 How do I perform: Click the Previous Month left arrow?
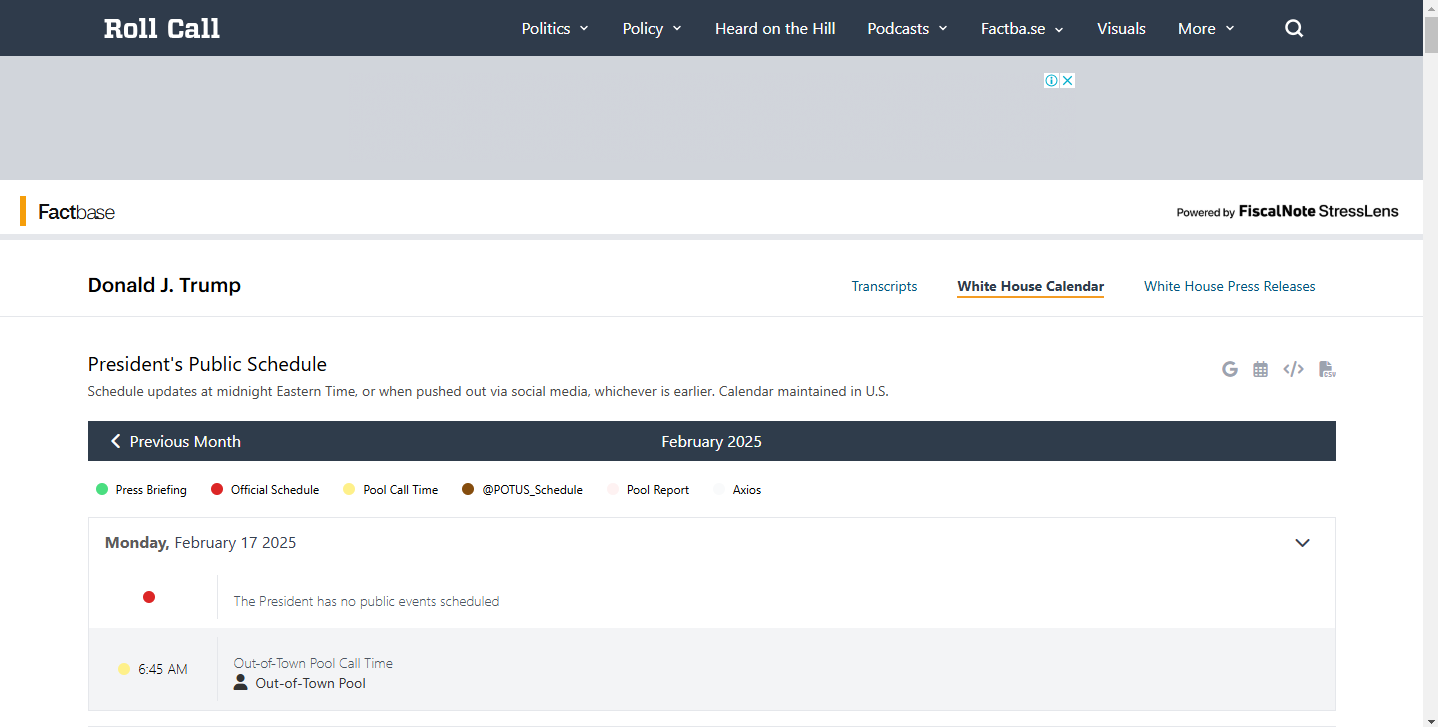pos(115,441)
